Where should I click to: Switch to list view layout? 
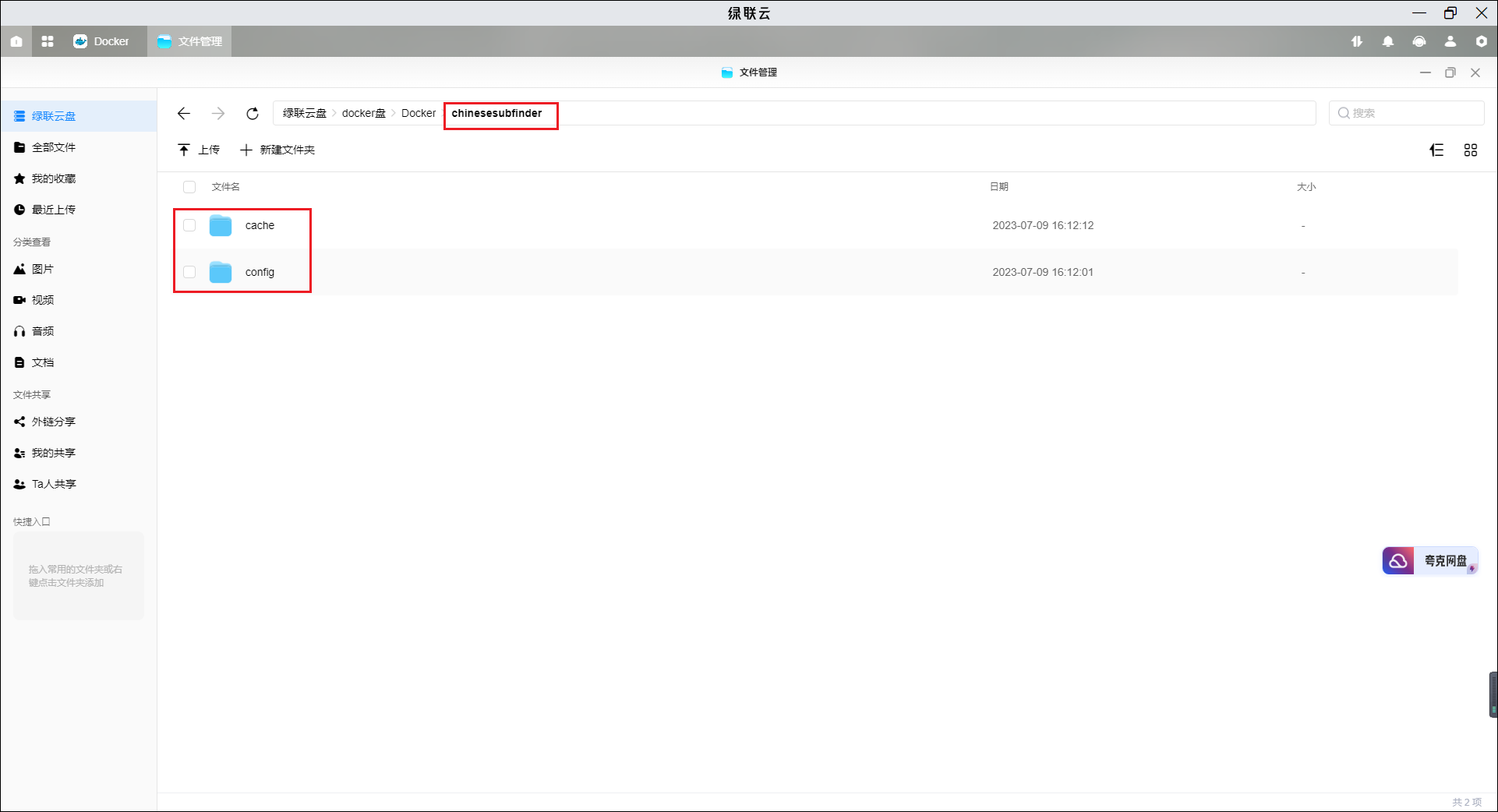click(1436, 150)
